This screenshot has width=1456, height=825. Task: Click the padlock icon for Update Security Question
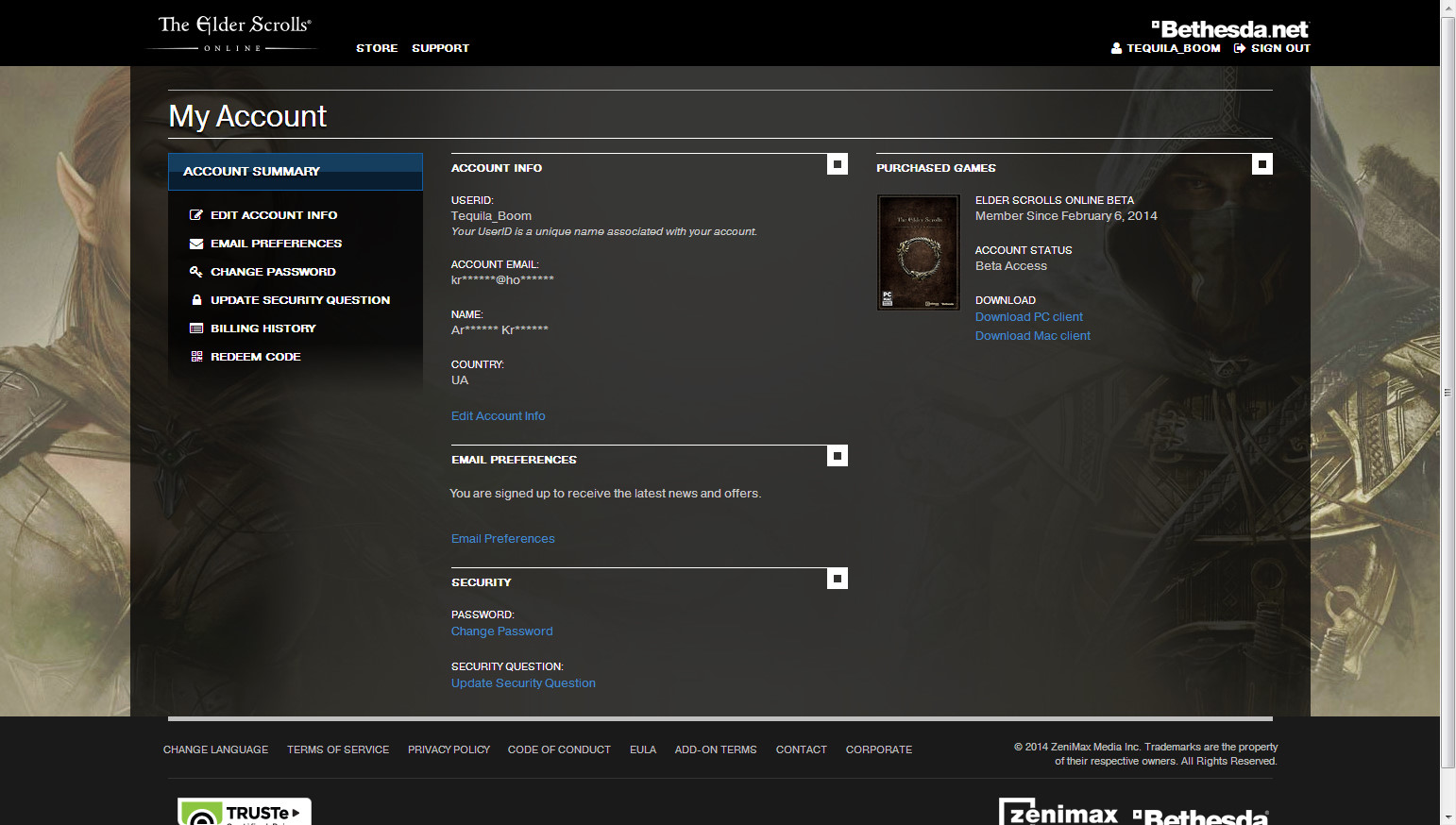196,300
